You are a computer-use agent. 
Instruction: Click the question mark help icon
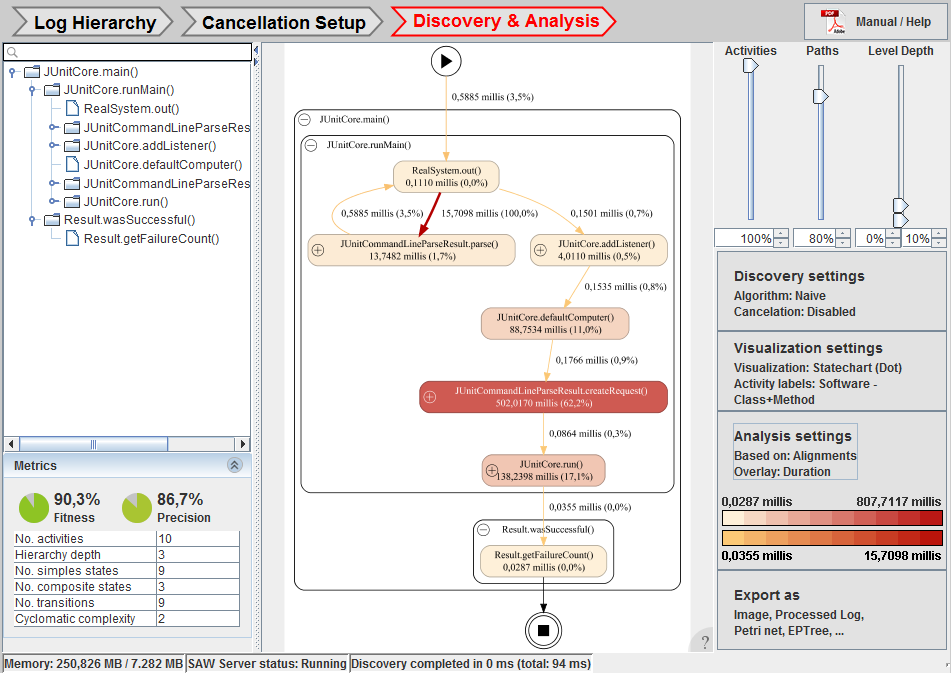pos(704,642)
